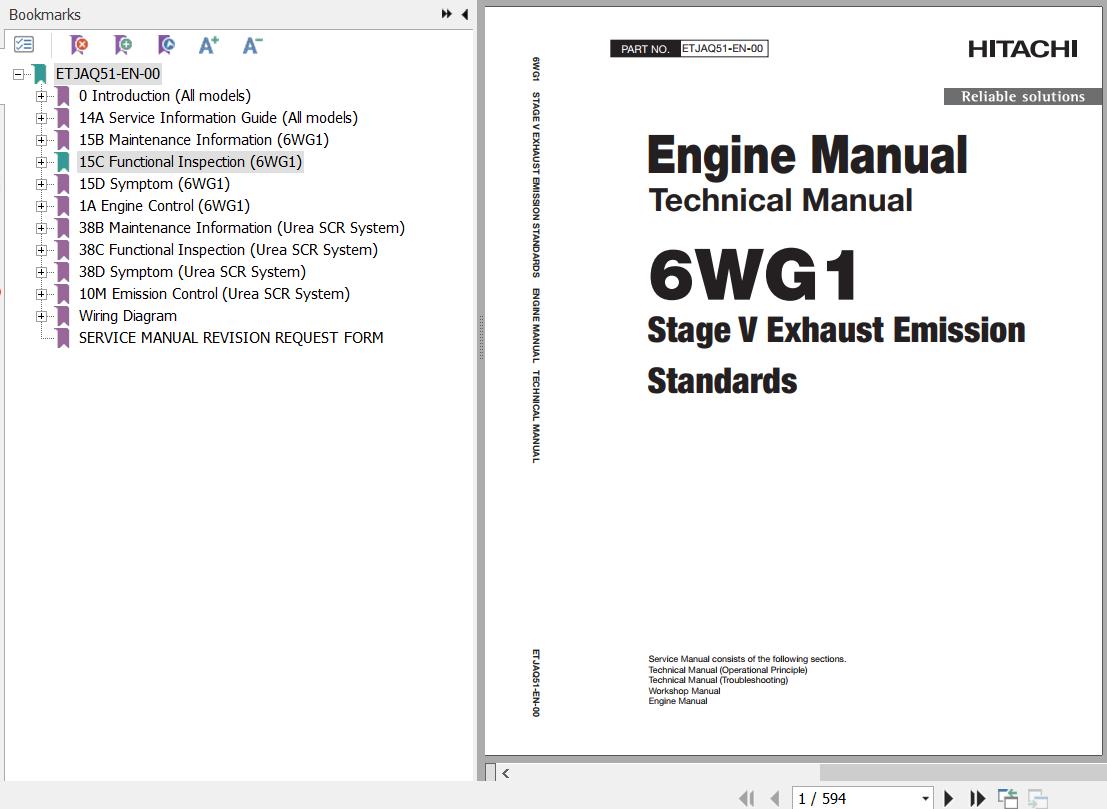Image resolution: width=1107 pixels, height=809 pixels.
Task: Click the 'Workshop Manual' line
Action: 684,690
